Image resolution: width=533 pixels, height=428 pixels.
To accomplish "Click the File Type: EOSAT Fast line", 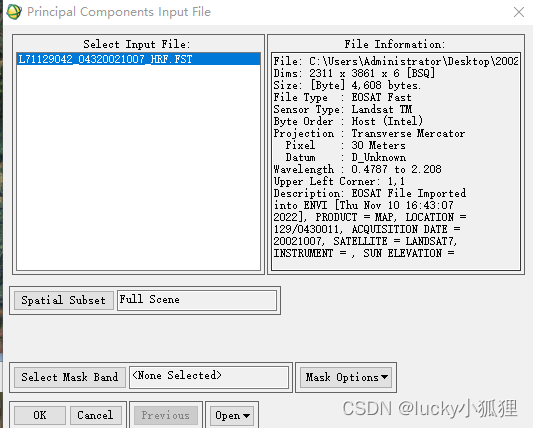I will pyautogui.click(x=343, y=97).
